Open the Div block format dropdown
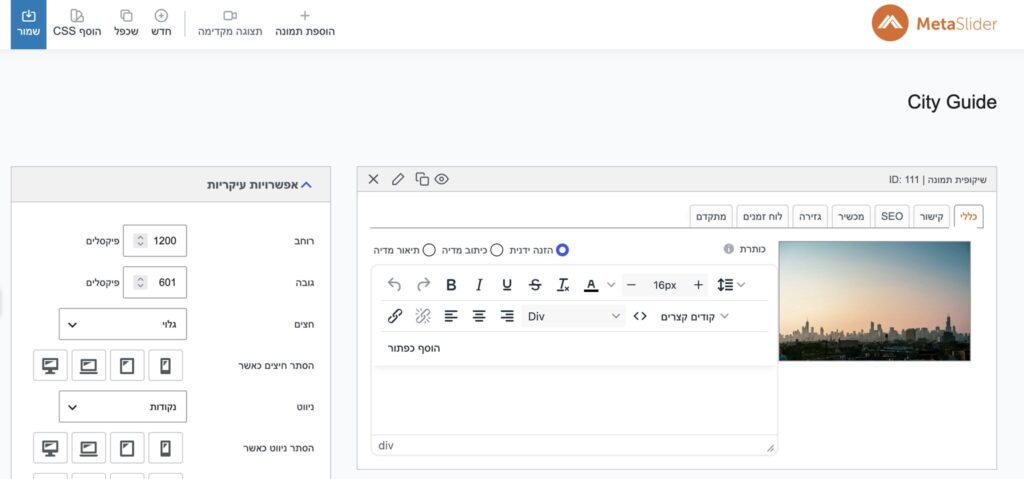 pos(573,316)
